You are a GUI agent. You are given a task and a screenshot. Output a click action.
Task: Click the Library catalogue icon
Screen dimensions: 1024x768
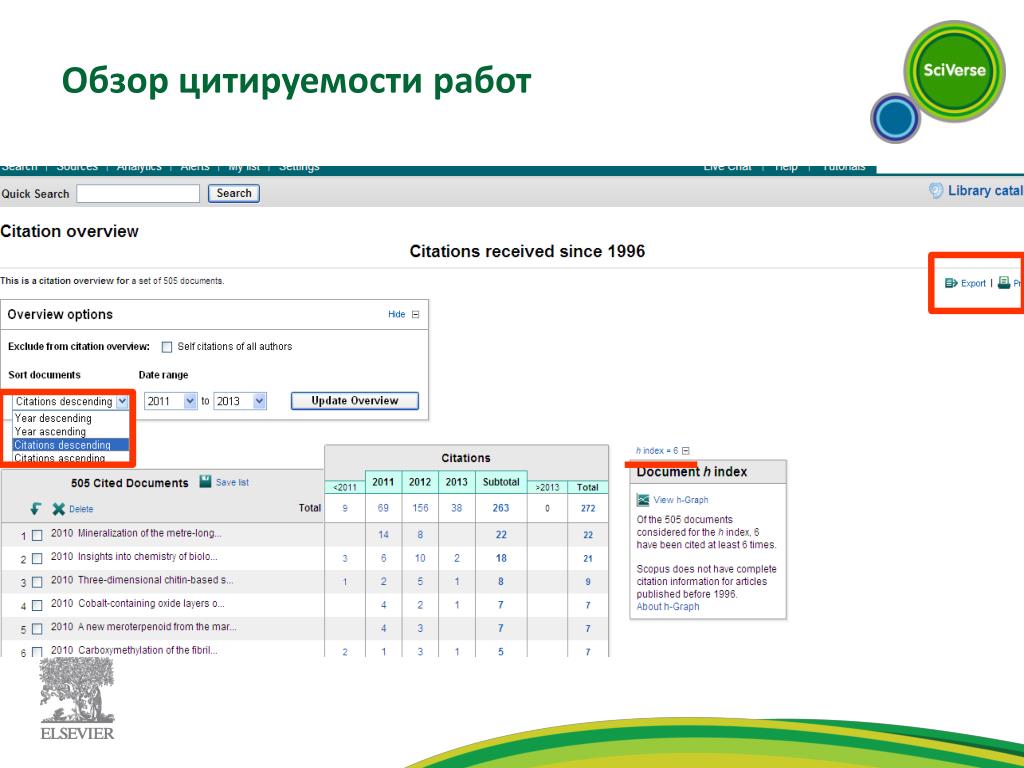(x=936, y=190)
